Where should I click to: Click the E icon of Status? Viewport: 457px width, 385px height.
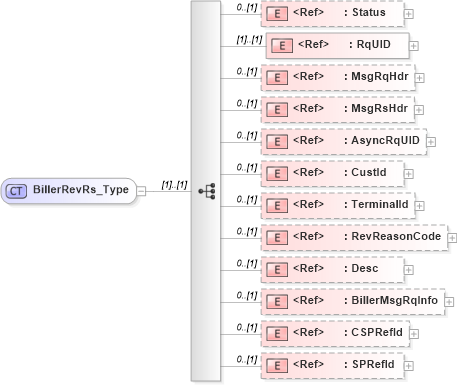(277, 14)
